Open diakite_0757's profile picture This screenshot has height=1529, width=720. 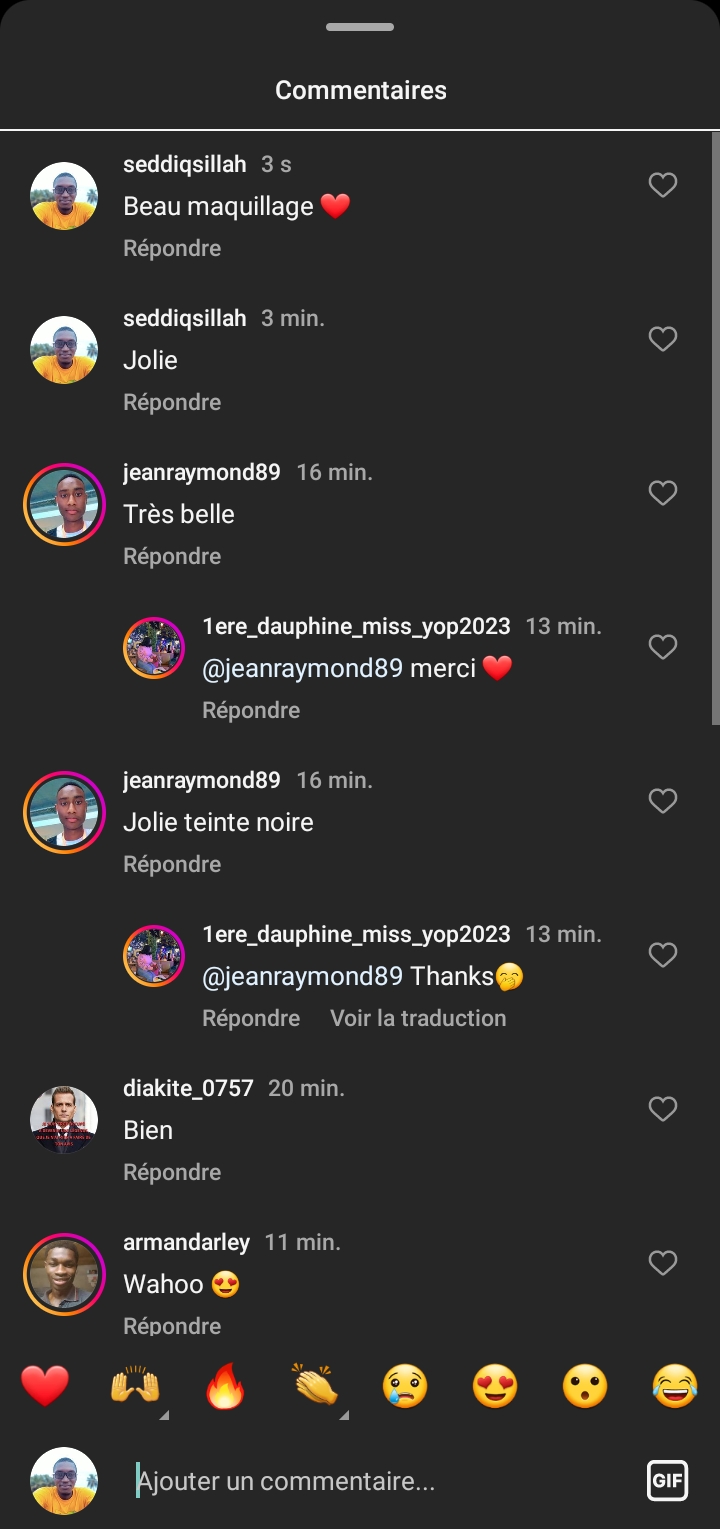click(64, 1119)
